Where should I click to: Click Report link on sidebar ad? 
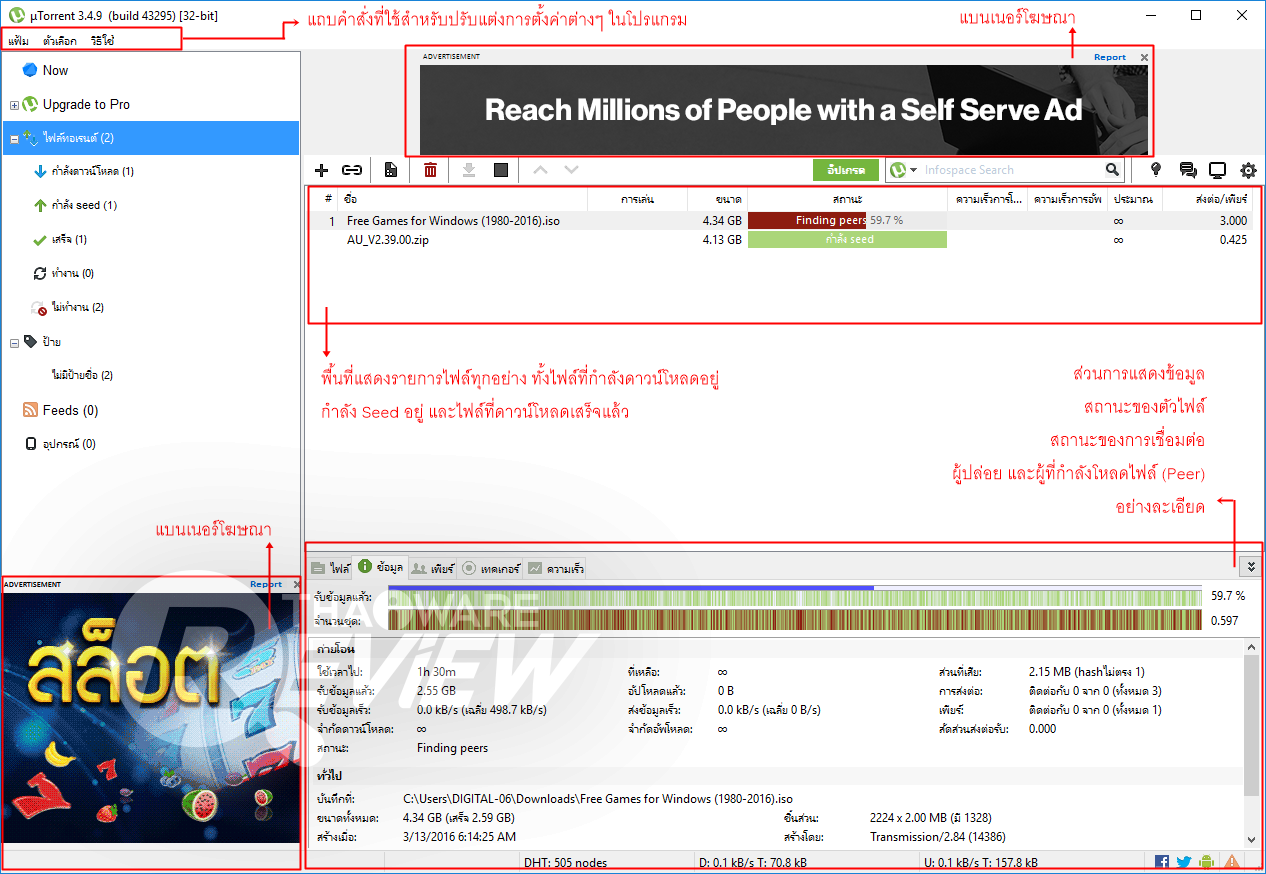click(x=266, y=584)
